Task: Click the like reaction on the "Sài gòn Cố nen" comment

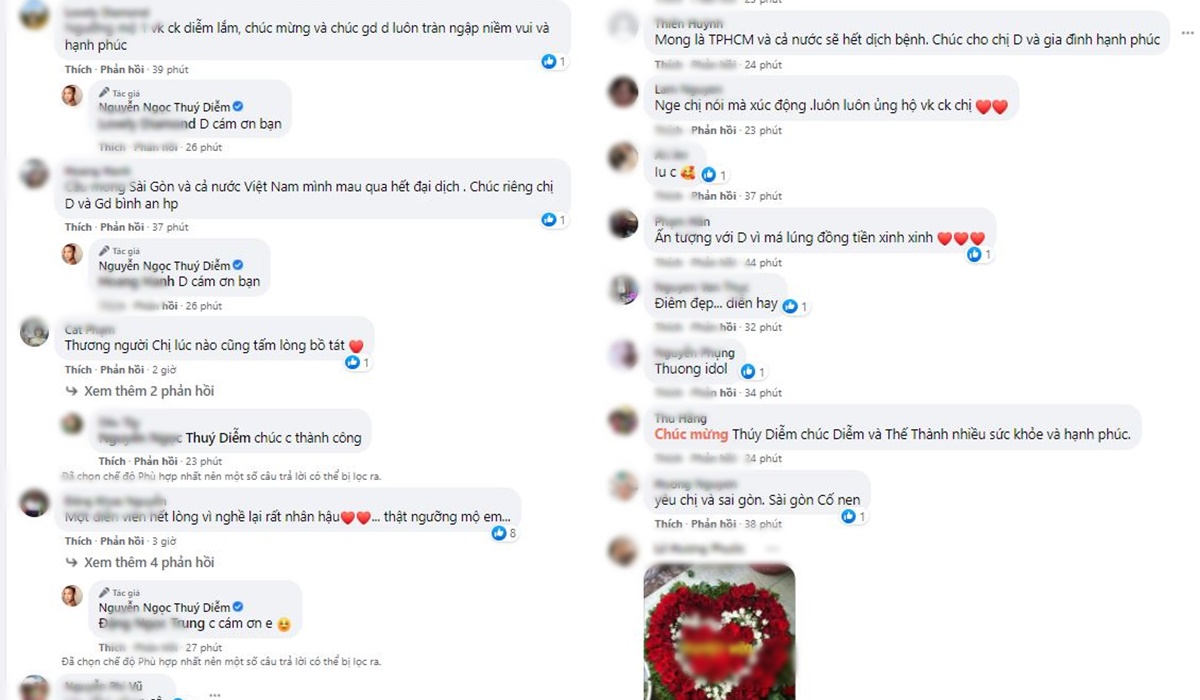Action: [848, 517]
